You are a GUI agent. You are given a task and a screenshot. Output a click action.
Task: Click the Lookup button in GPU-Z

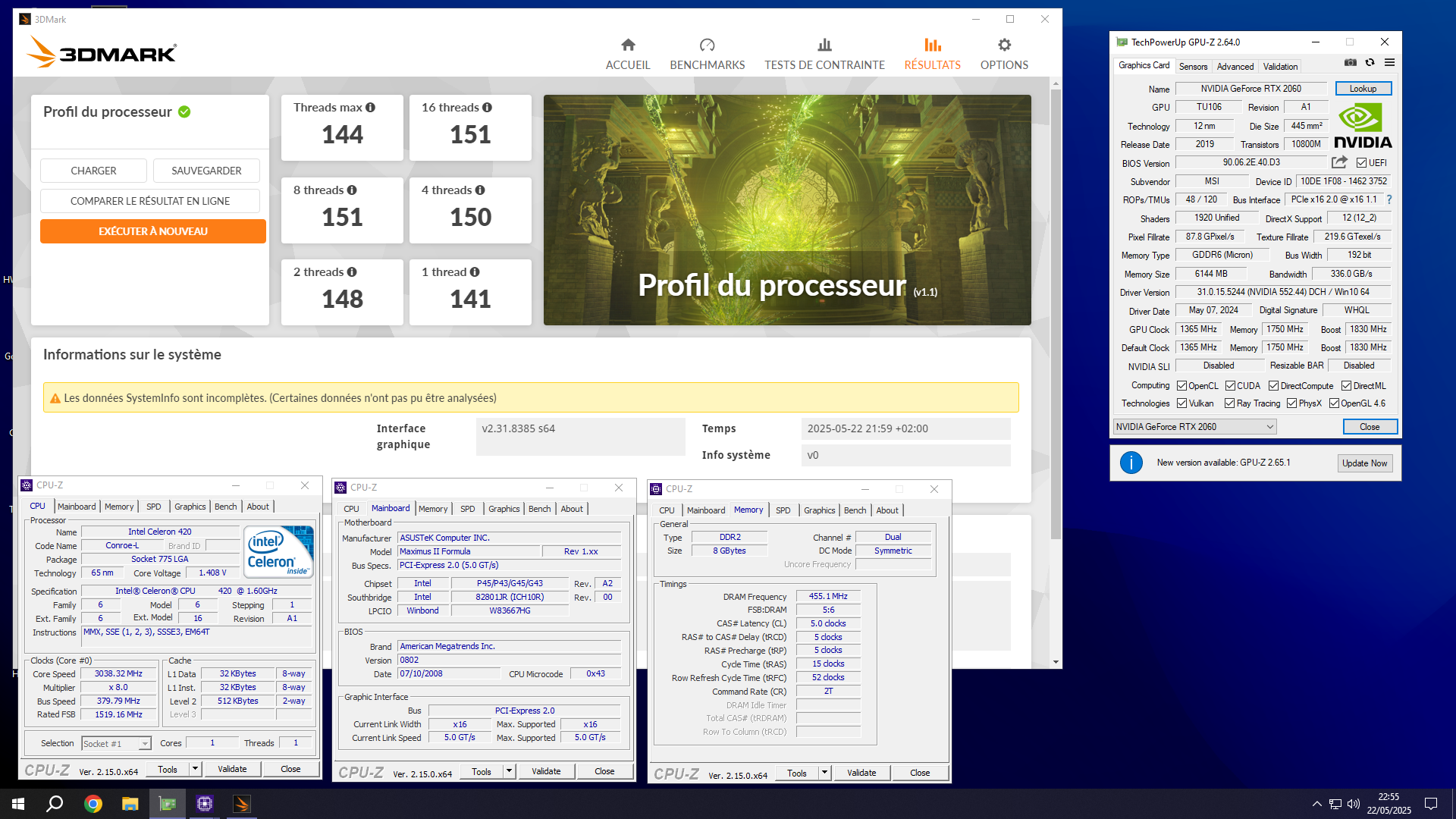1363,89
